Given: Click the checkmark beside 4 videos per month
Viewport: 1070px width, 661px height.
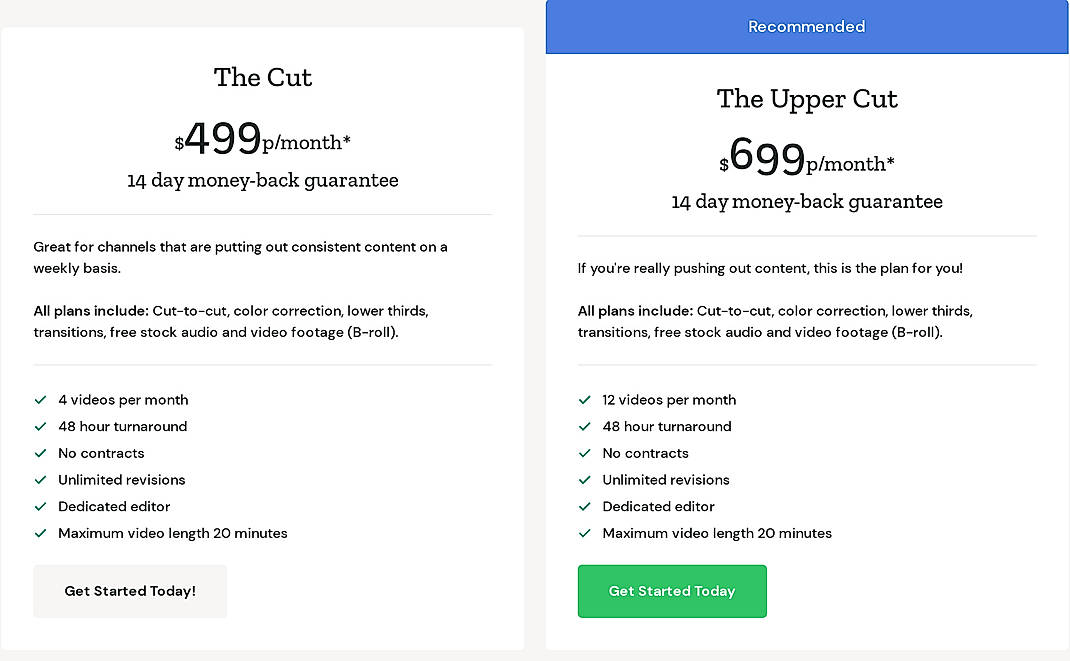Looking at the screenshot, I should (x=40, y=400).
